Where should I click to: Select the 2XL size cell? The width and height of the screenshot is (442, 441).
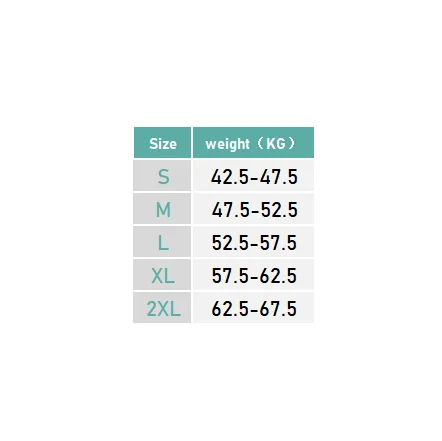point(162,307)
